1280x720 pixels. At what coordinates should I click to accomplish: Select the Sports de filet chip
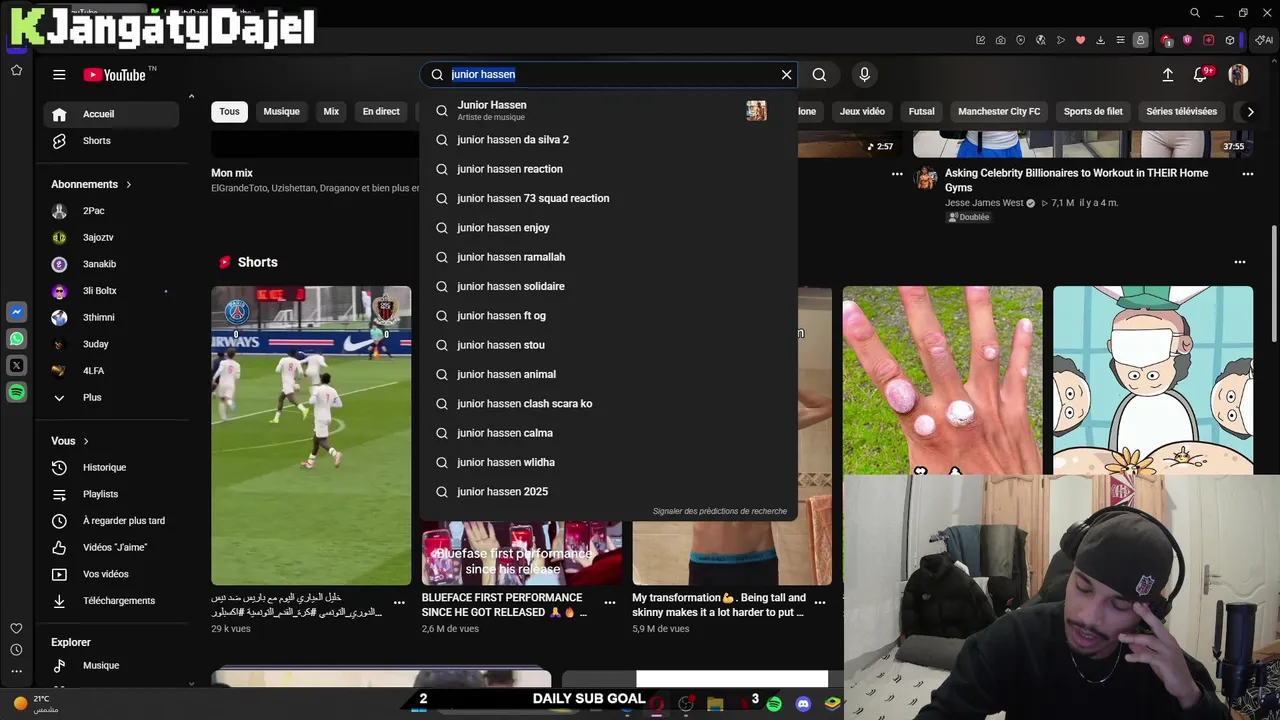1093,112
